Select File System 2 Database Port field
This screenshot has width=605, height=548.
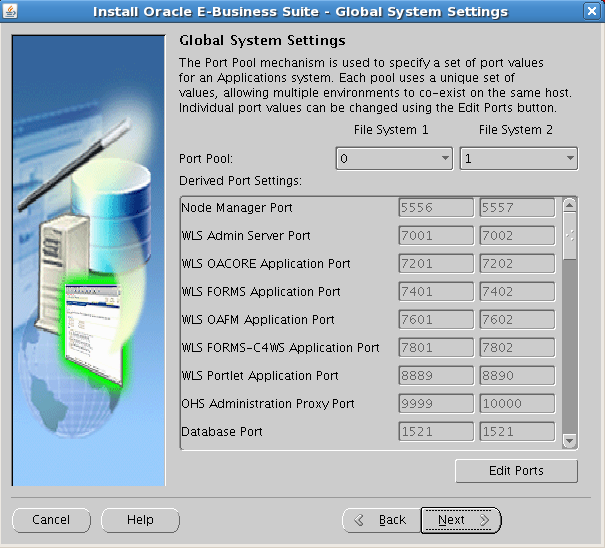pyautogui.click(x=517, y=431)
